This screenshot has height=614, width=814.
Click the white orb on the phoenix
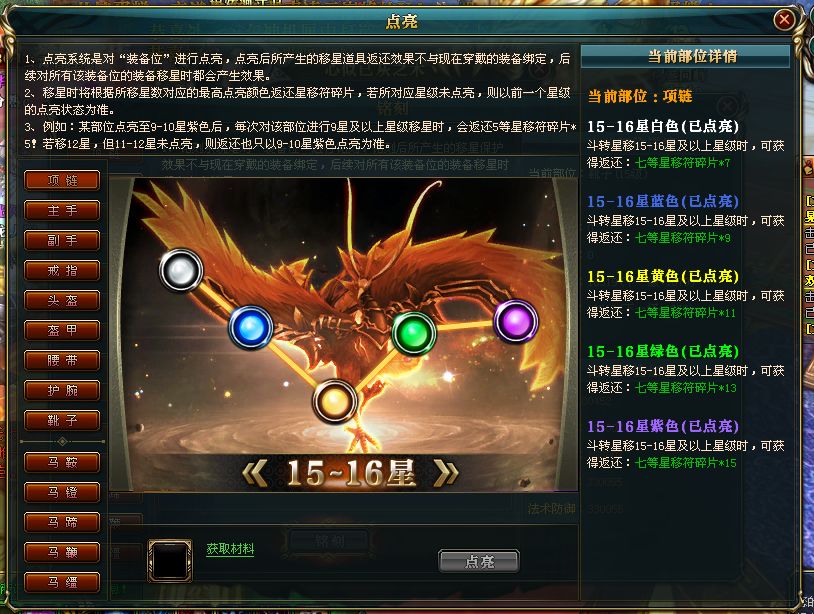click(181, 270)
